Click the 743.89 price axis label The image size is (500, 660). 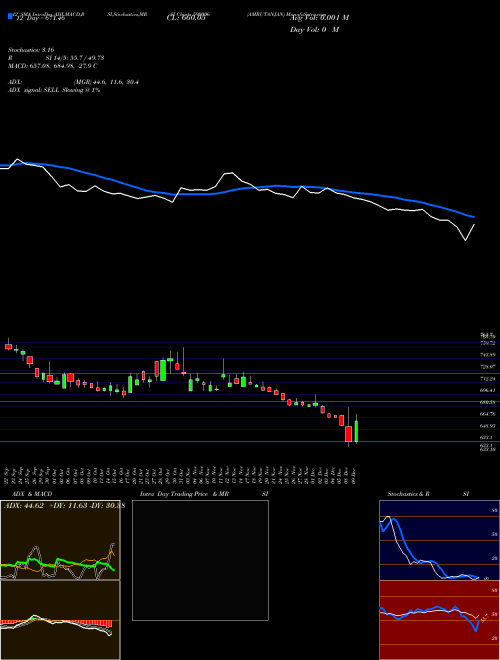click(x=488, y=355)
